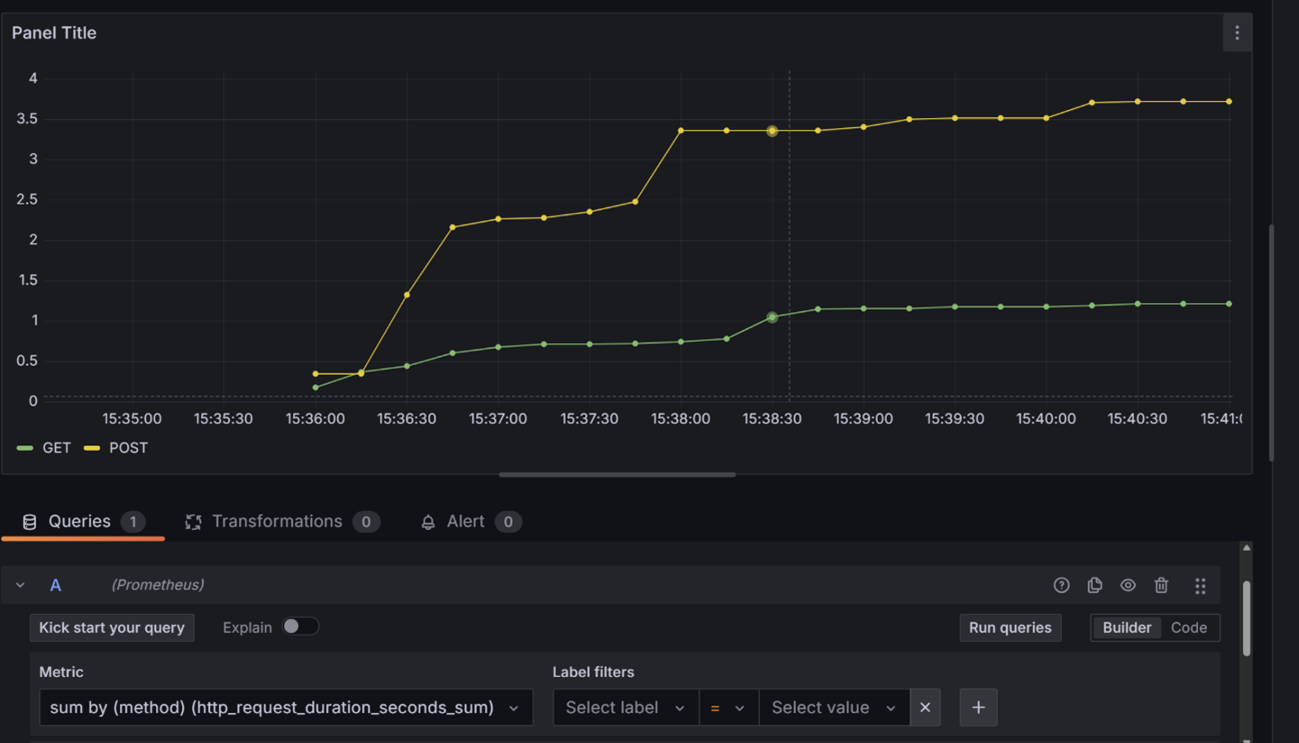Image resolution: width=1299 pixels, height=743 pixels.
Task: Click the query editor vertical scrollbar thumb
Action: [x=1246, y=618]
